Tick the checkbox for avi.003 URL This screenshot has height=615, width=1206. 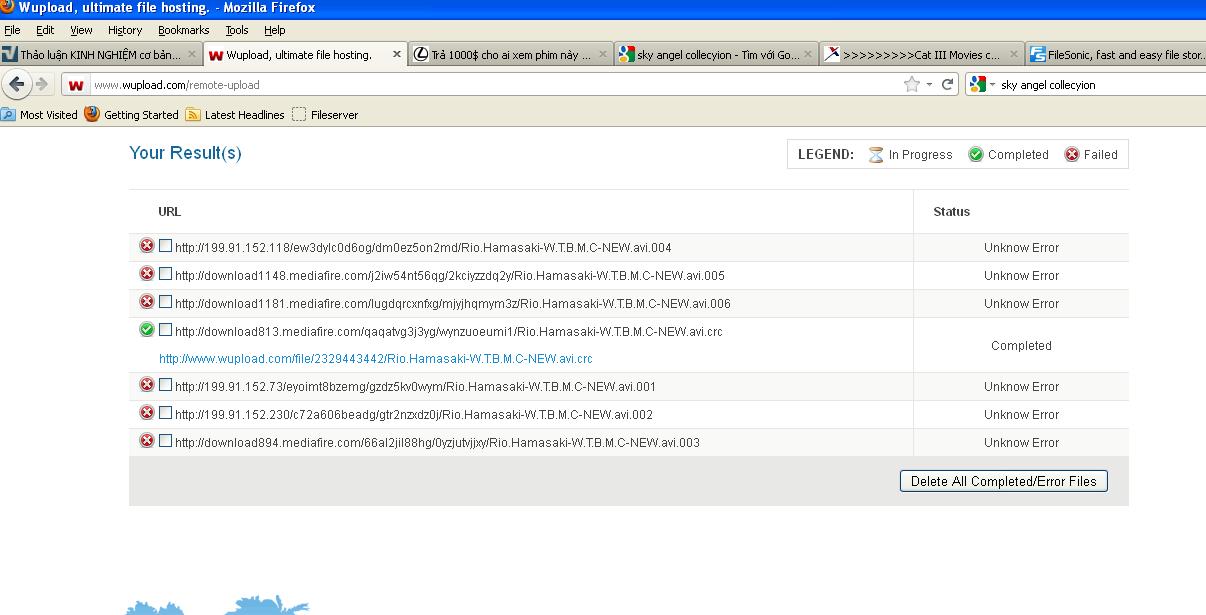[165, 440]
